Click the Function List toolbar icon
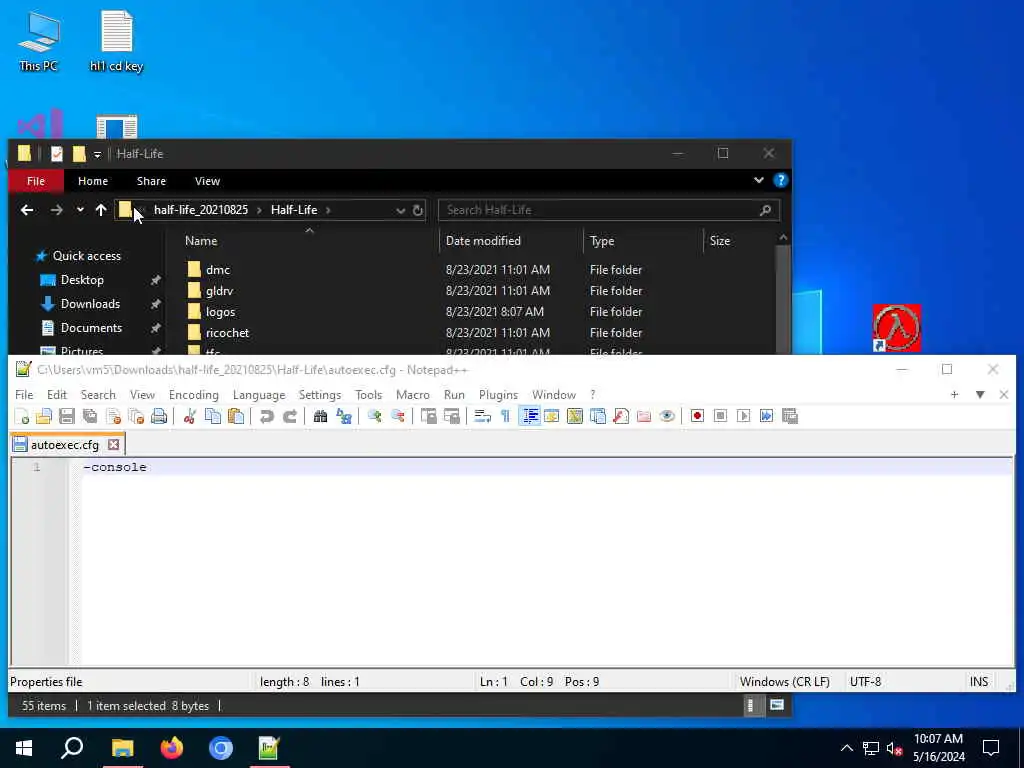This screenshot has width=1024, height=768. [621, 416]
